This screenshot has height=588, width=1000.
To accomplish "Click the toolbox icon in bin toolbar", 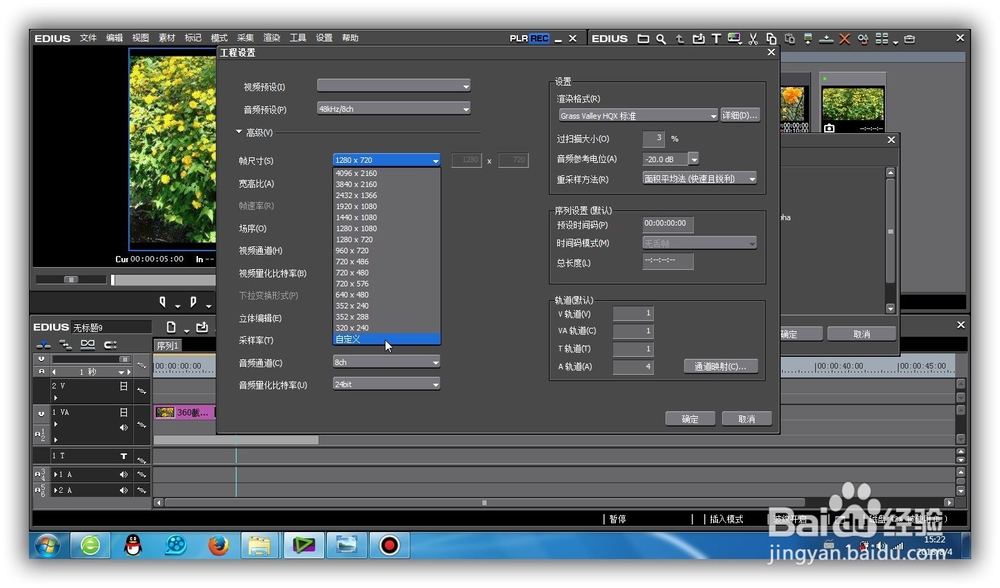I will tap(909, 39).
